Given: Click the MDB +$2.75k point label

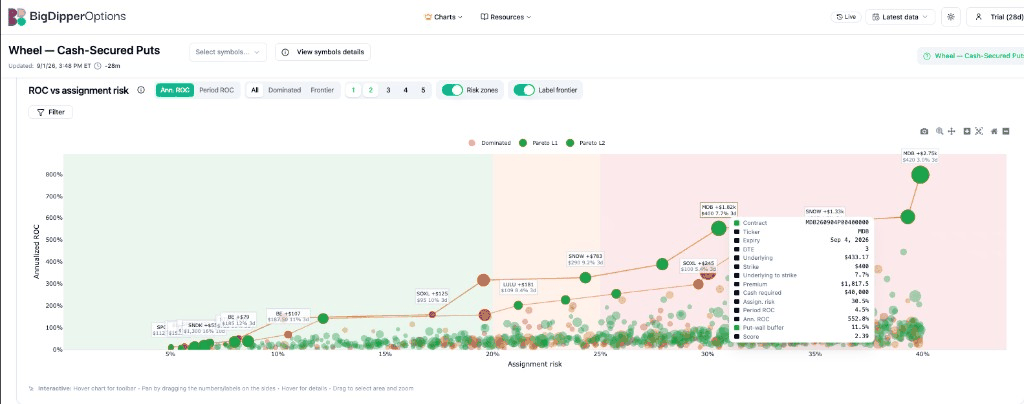Looking at the screenshot, I should click(920, 155).
